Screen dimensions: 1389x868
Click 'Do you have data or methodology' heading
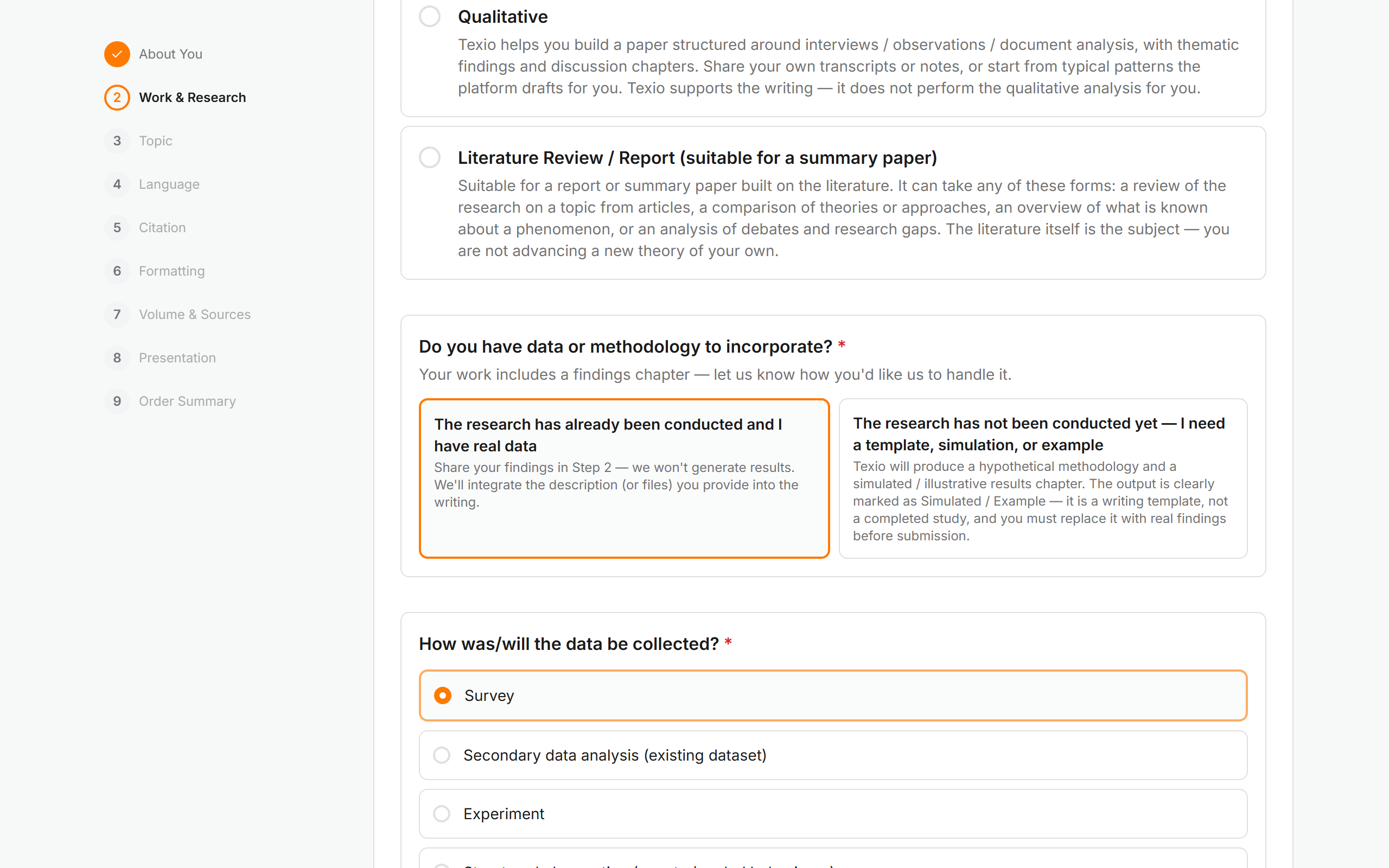tap(626, 347)
